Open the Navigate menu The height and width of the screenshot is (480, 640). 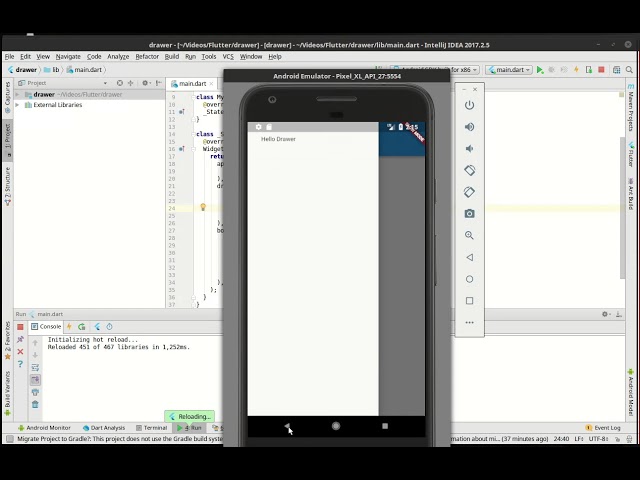click(x=68, y=57)
